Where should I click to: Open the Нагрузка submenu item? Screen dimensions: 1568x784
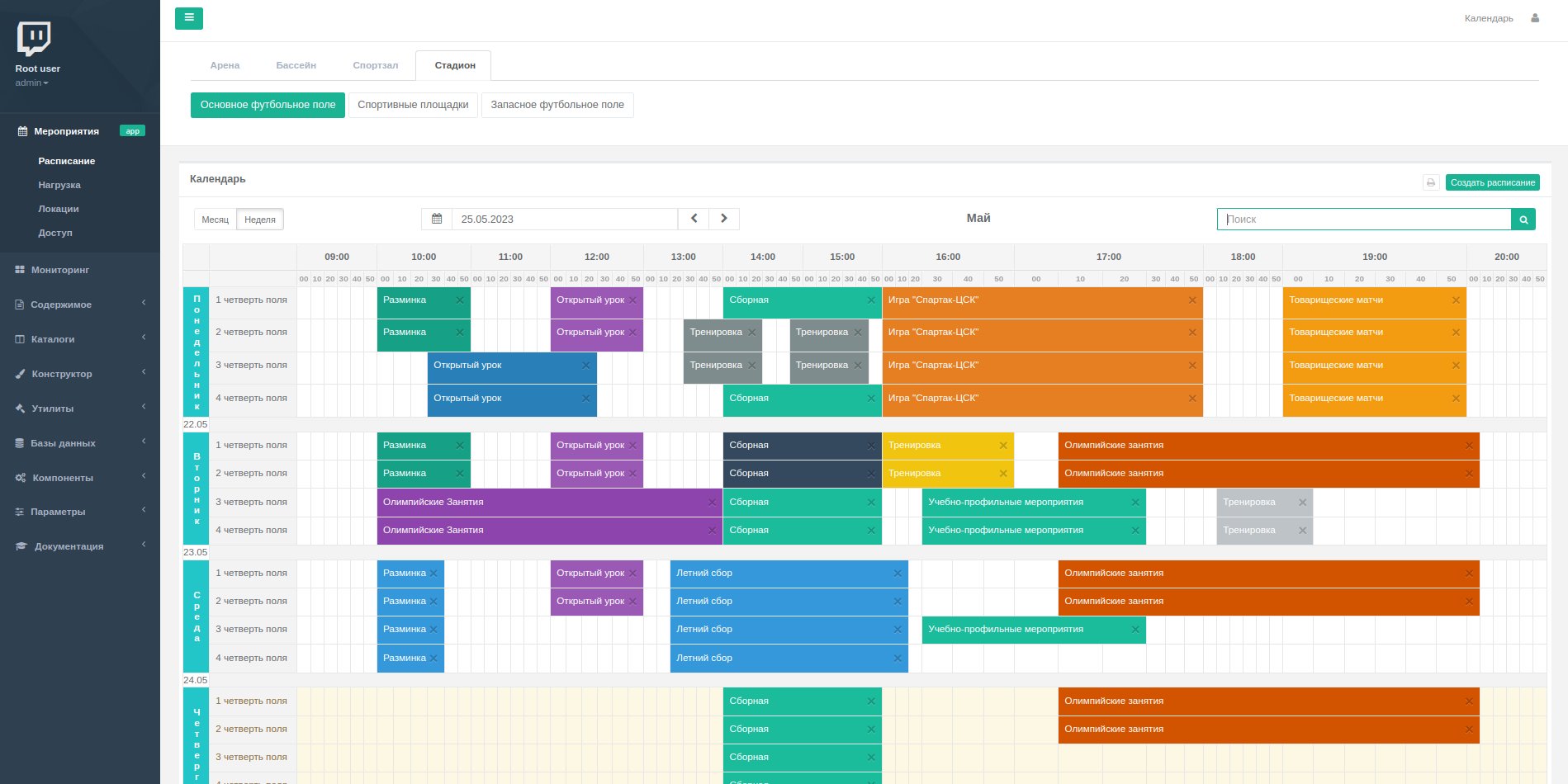[59, 185]
